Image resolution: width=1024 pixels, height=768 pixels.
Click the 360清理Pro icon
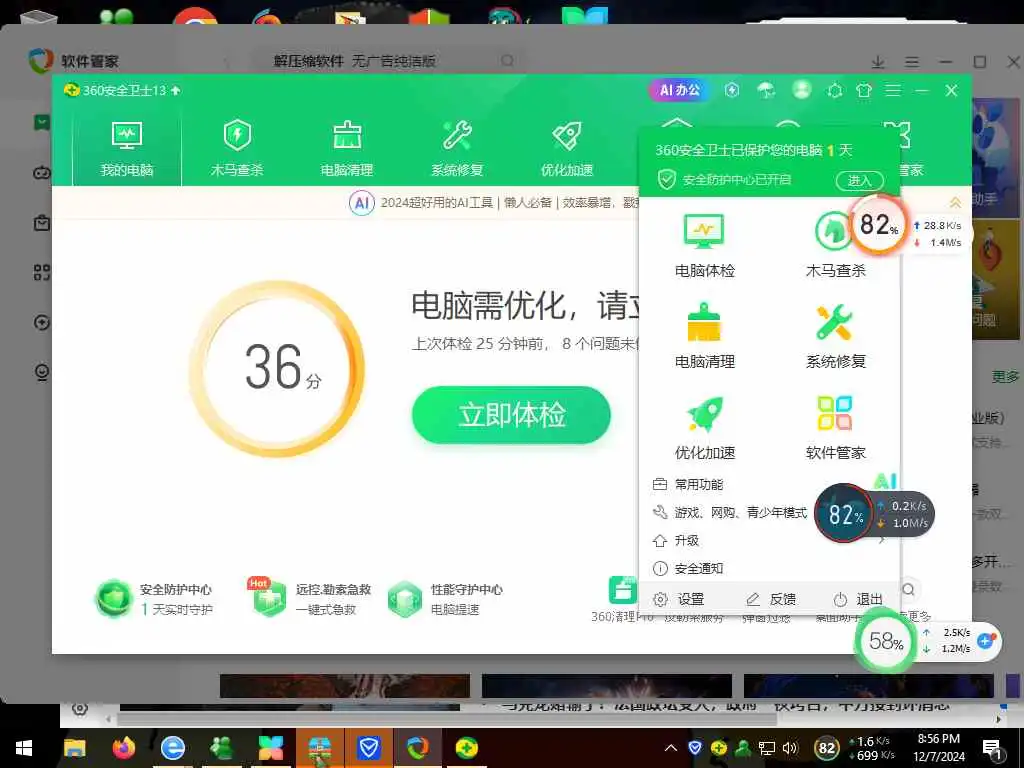[622, 590]
